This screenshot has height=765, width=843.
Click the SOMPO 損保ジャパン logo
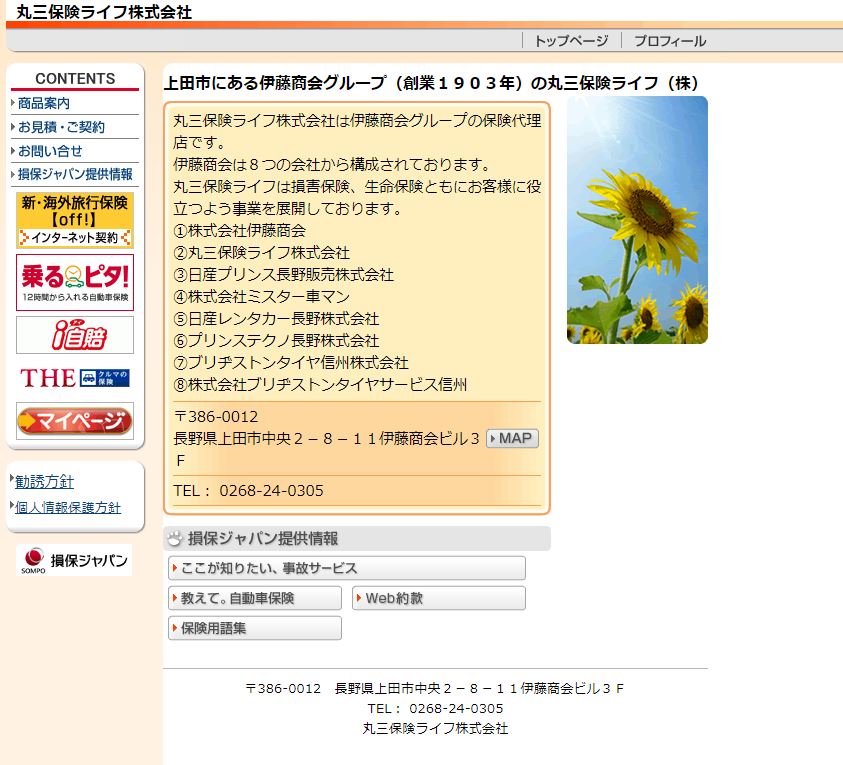[75, 560]
